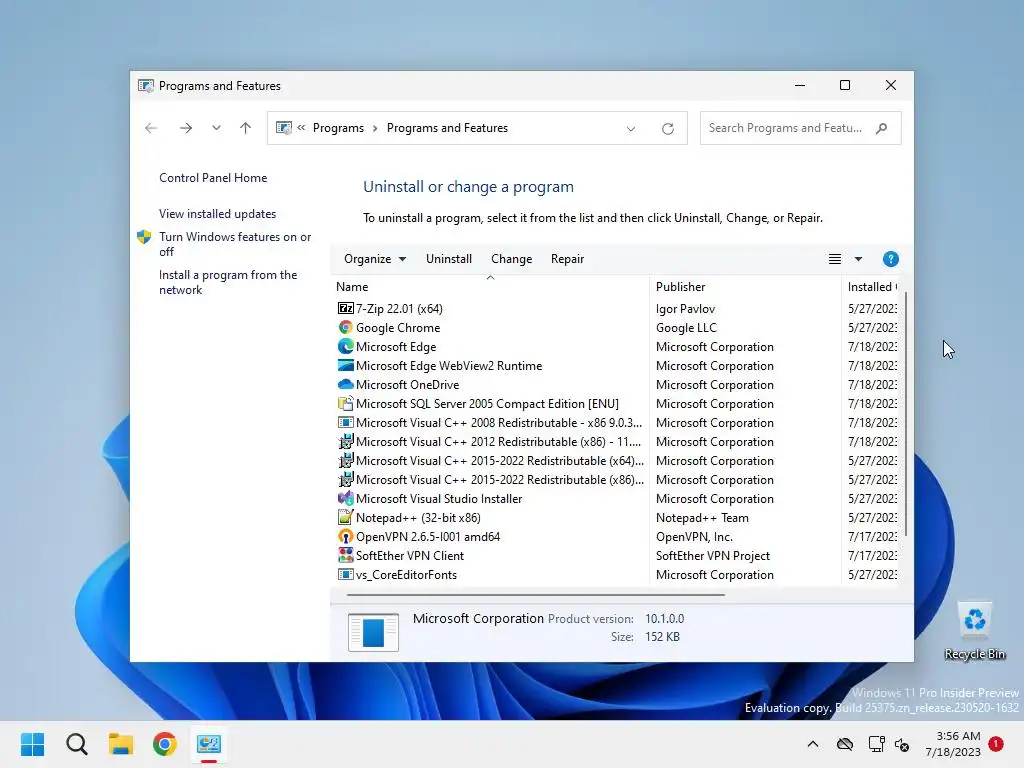
Task: Click the vs_CoreEditorFonts icon
Action: tap(345, 575)
